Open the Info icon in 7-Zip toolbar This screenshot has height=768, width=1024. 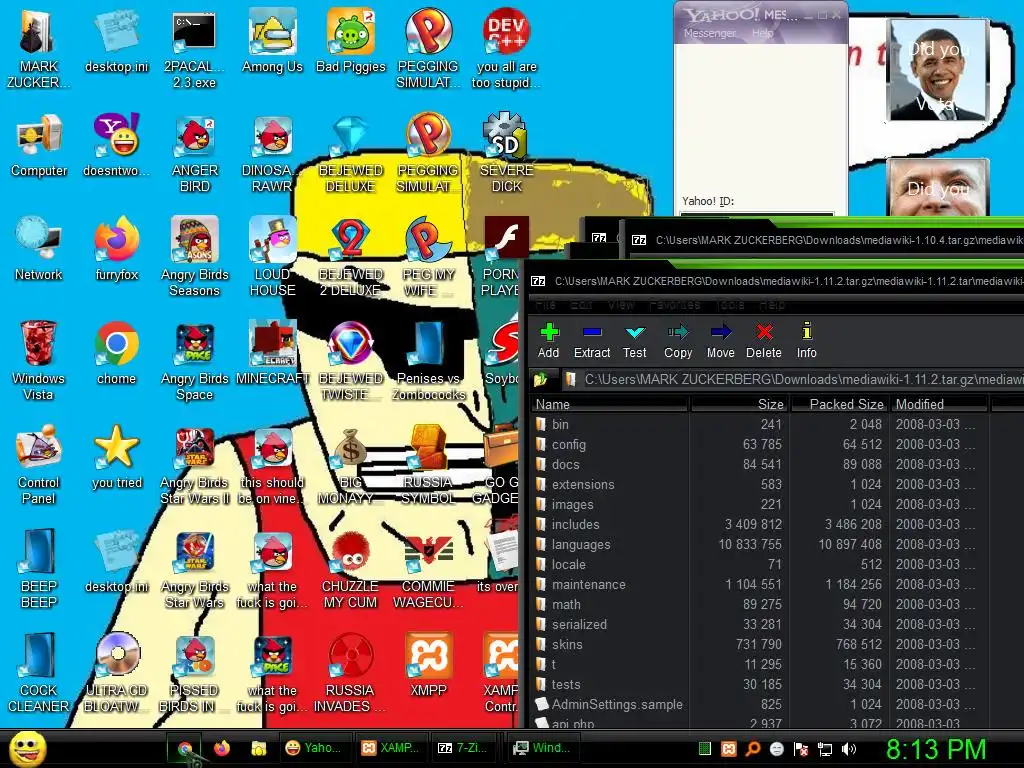tap(807, 340)
